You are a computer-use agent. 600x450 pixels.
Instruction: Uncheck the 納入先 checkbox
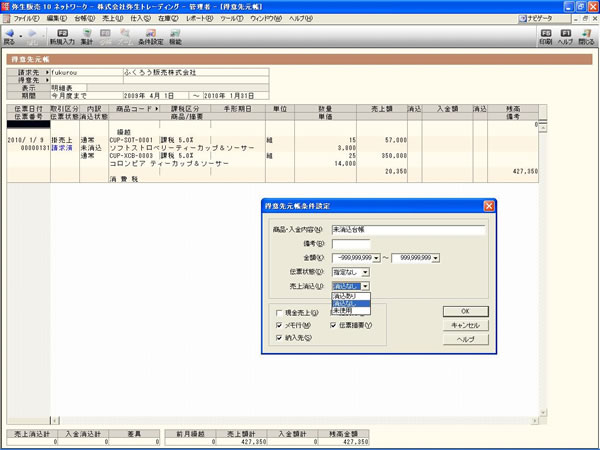click(x=279, y=338)
